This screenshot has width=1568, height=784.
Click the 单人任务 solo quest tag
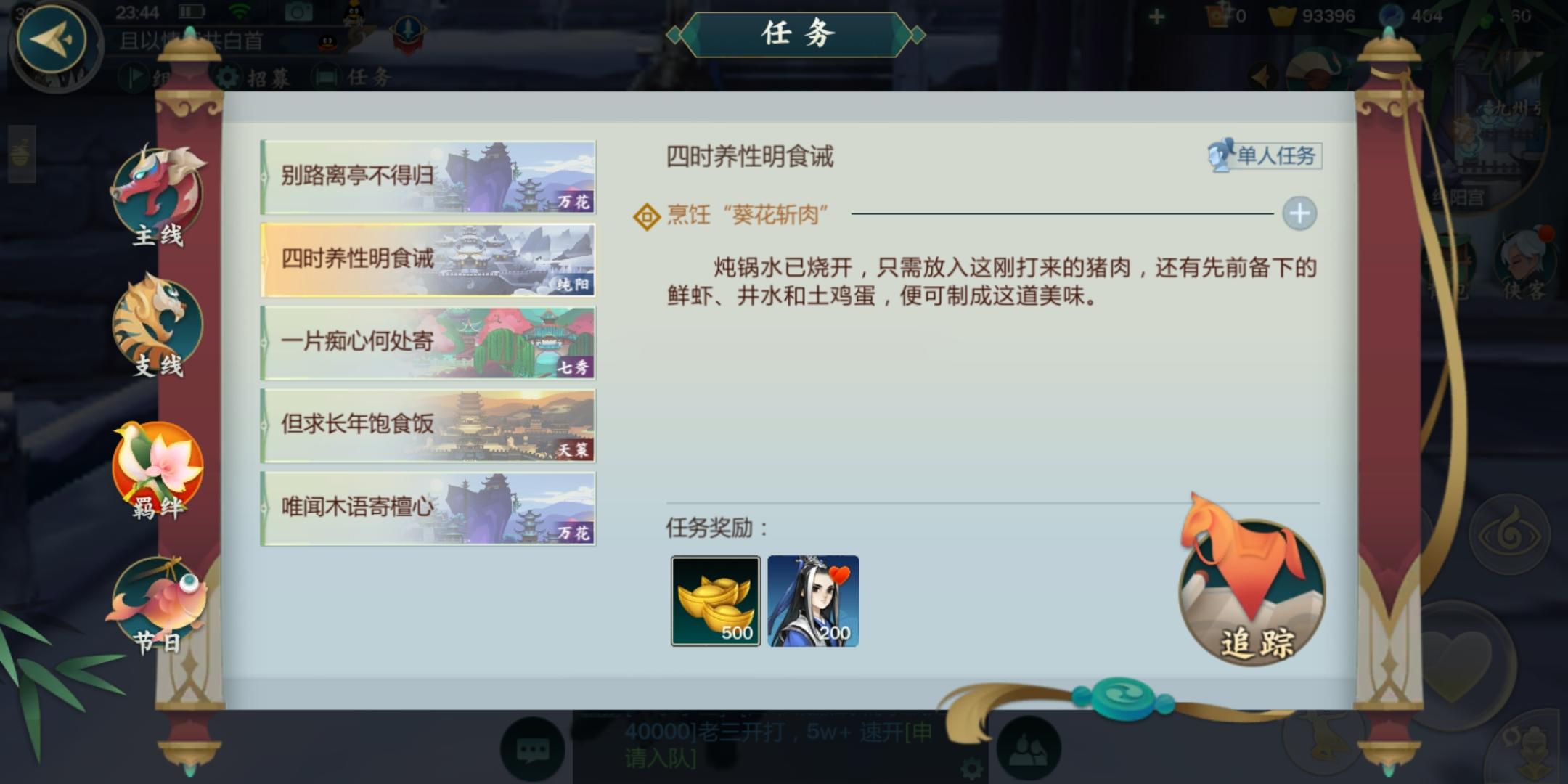[x=1265, y=155]
